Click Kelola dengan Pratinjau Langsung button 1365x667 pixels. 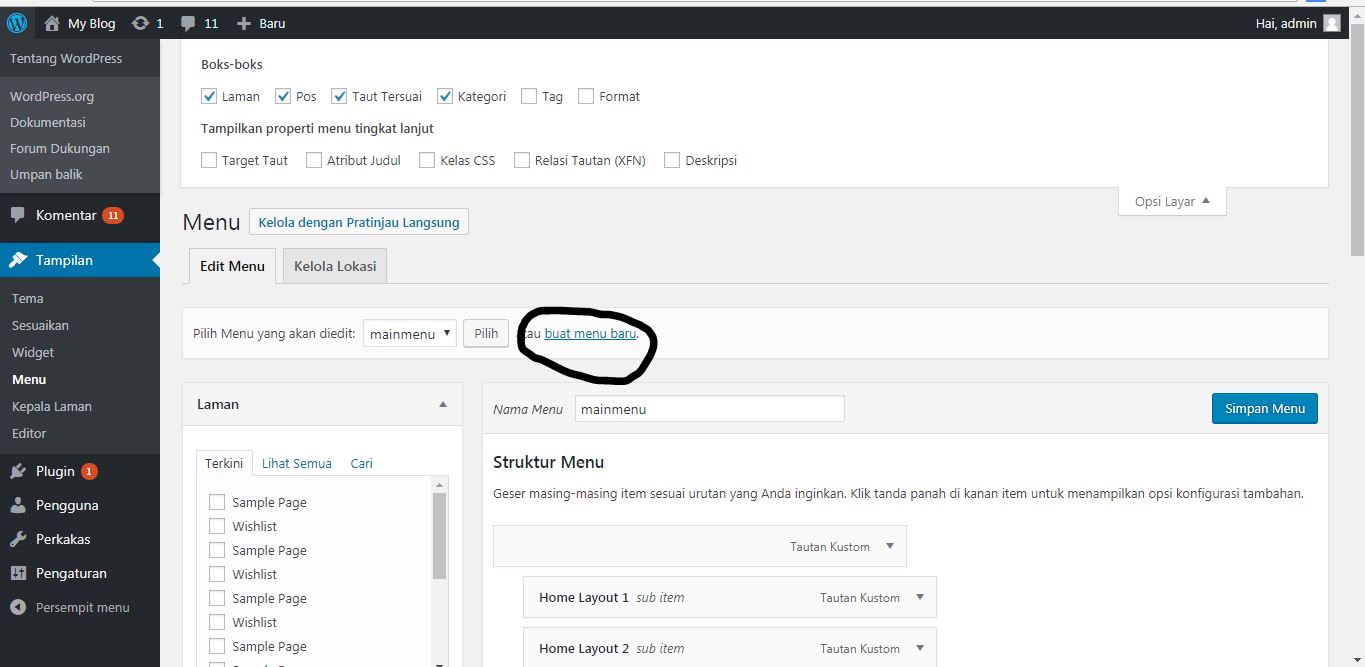tap(359, 222)
